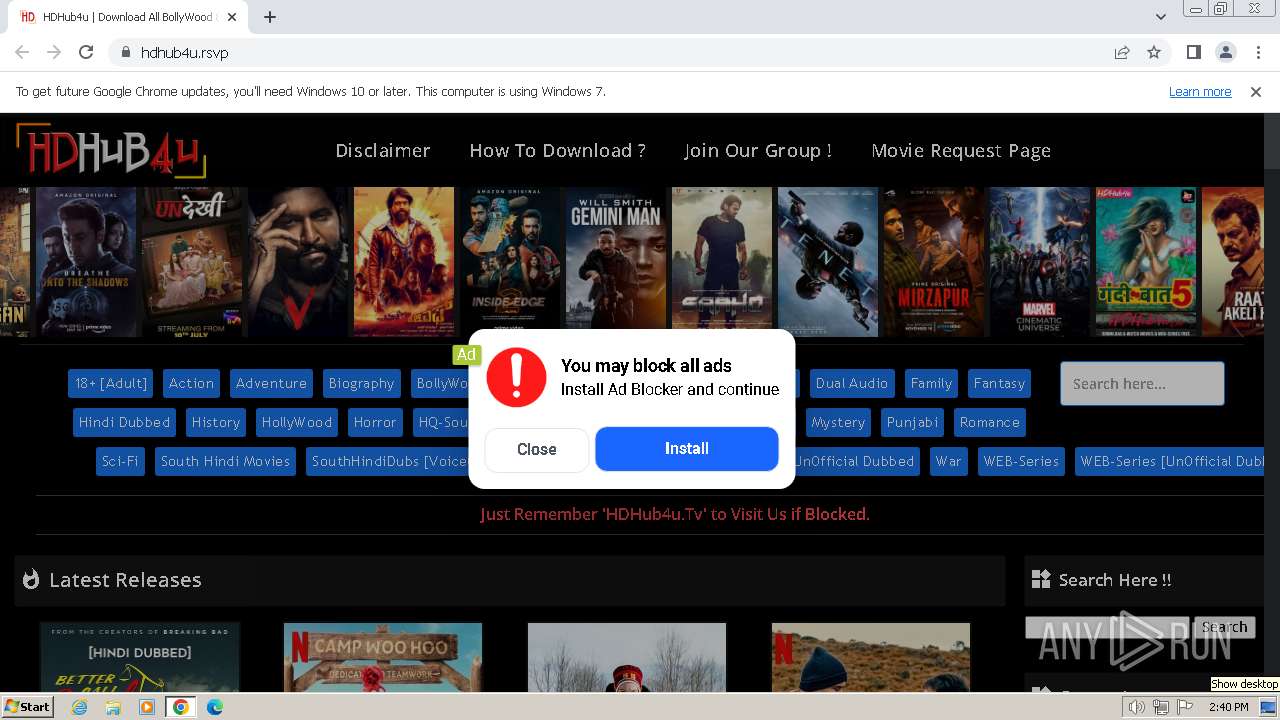Open the Edge taskbar icon

click(x=215, y=707)
